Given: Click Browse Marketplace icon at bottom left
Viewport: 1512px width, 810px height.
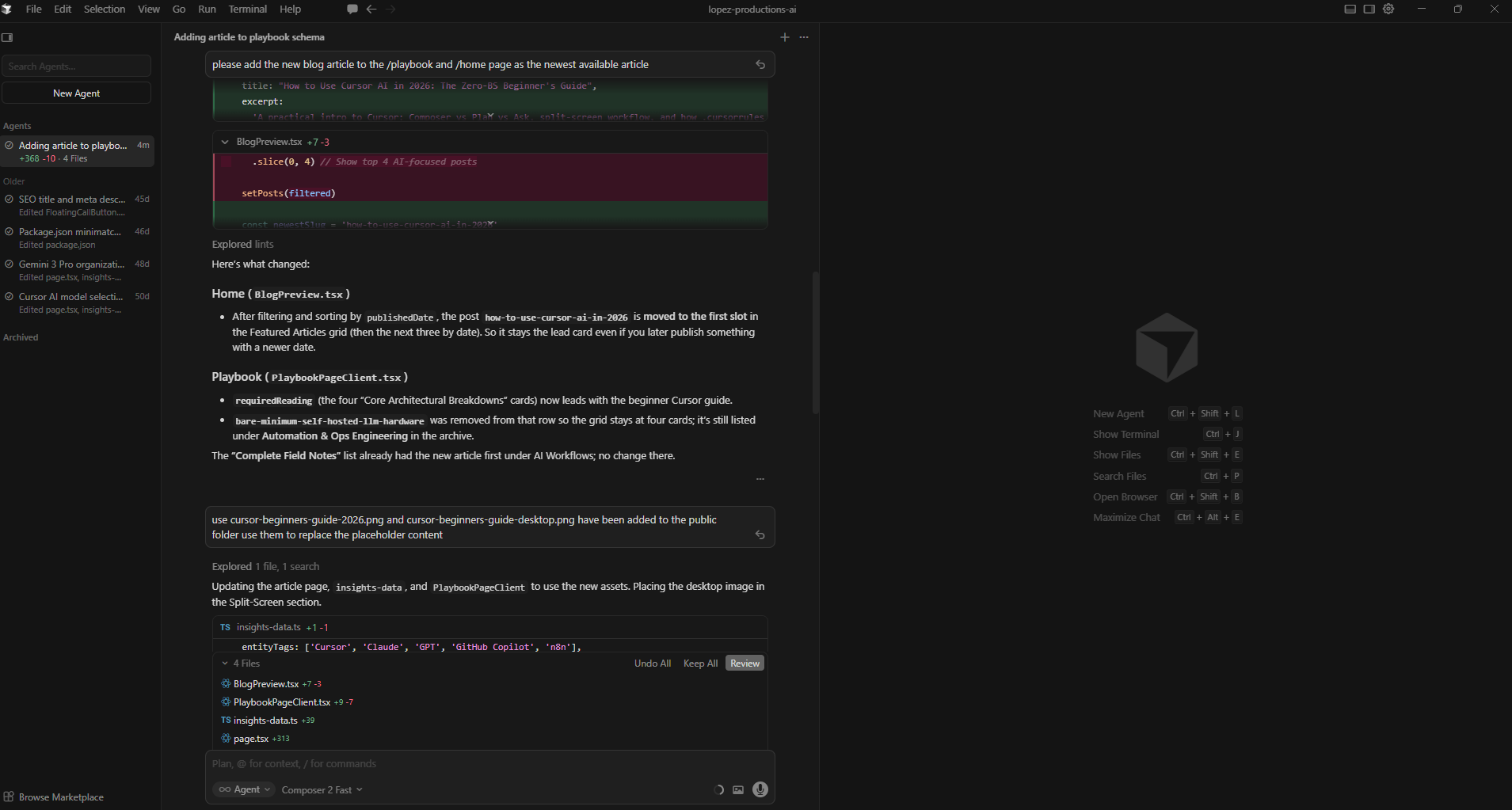Looking at the screenshot, I should [9, 797].
